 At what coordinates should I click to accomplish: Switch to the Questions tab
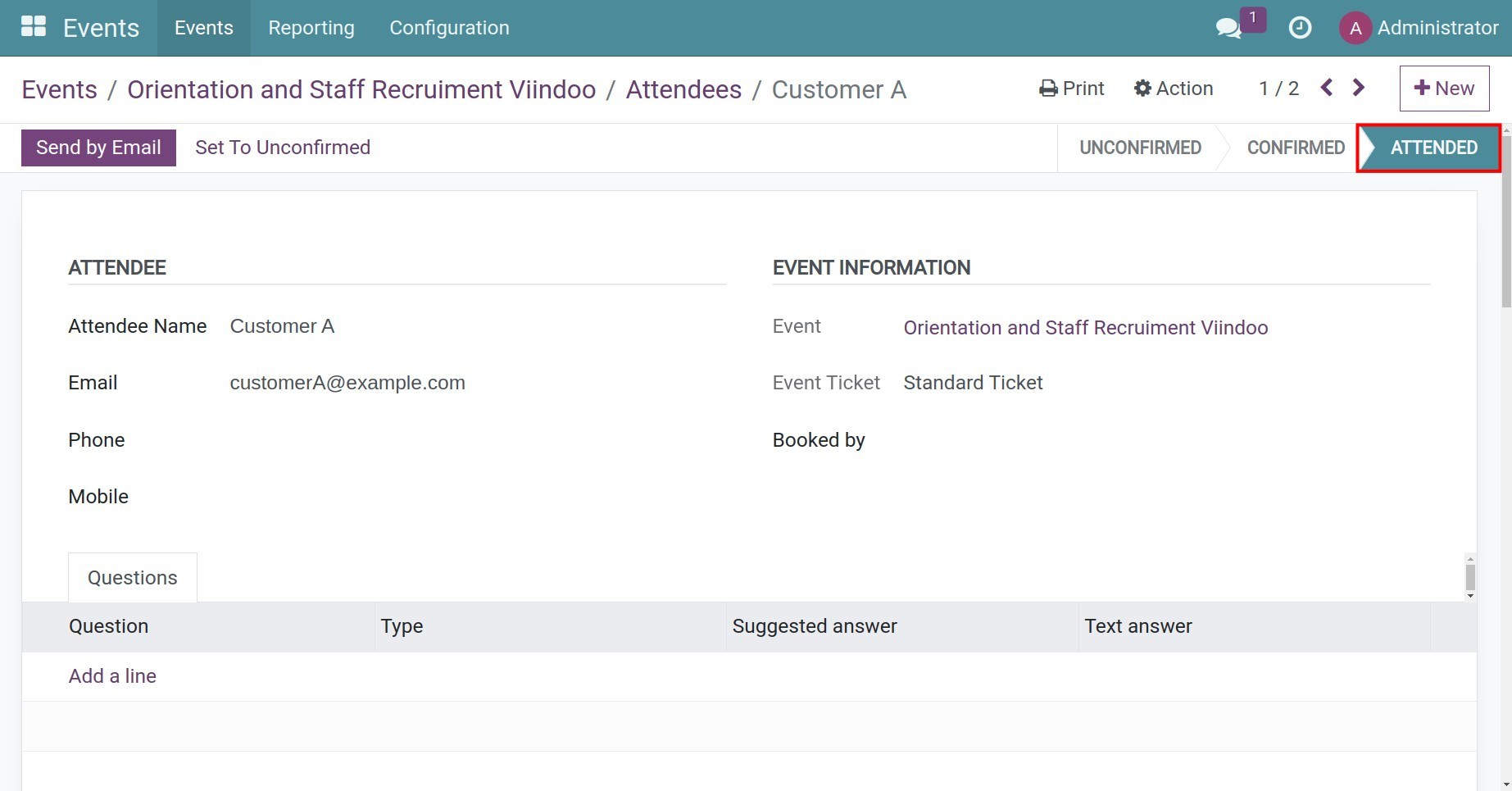click(x=132, y=578)
